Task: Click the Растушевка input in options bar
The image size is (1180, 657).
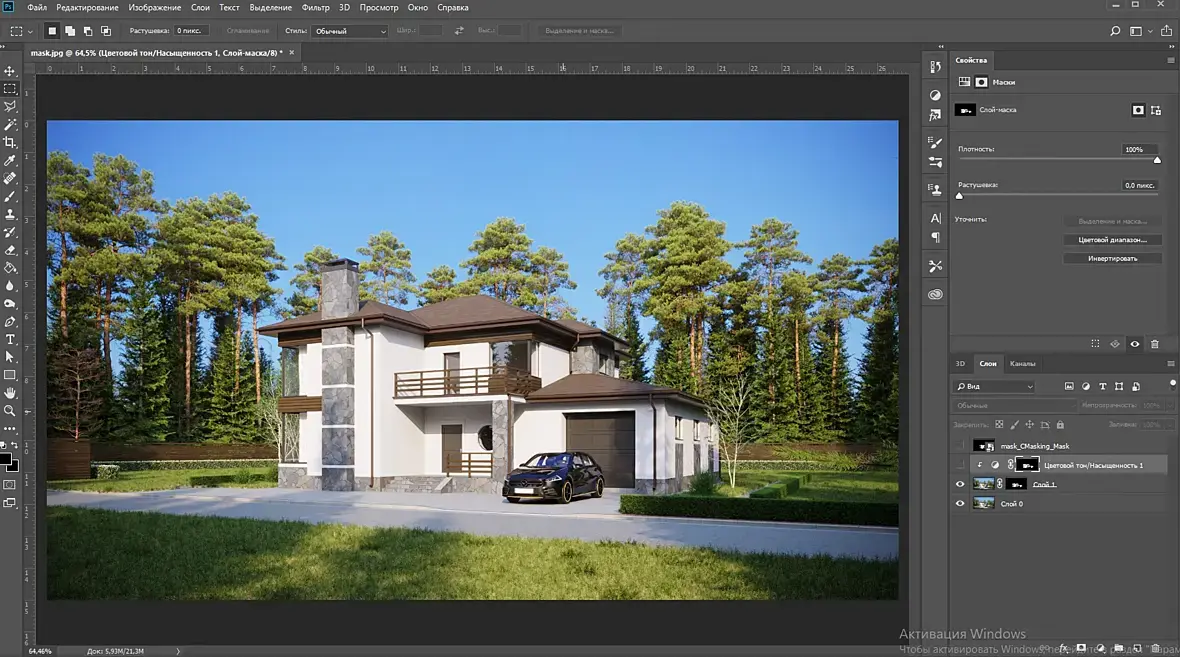Action: coord(191,31)
